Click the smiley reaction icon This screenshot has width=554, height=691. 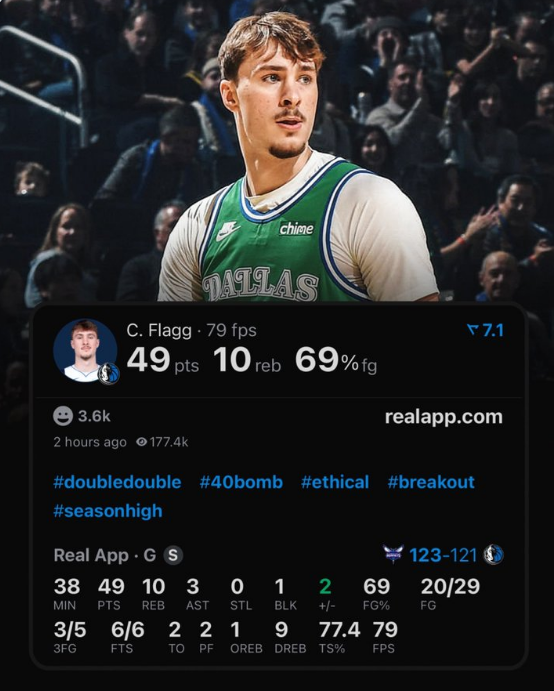point(63,416)
